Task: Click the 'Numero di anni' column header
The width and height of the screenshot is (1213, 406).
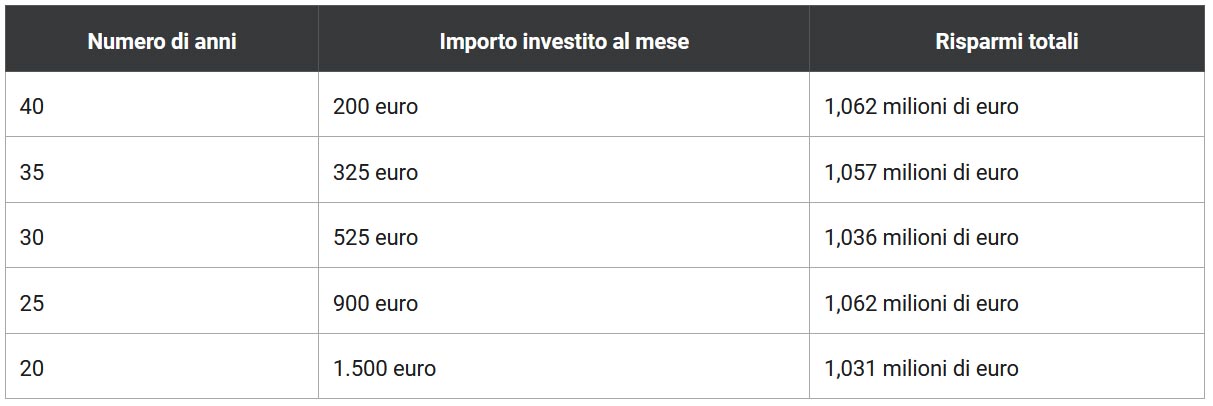Action: (x=161, y=42)
